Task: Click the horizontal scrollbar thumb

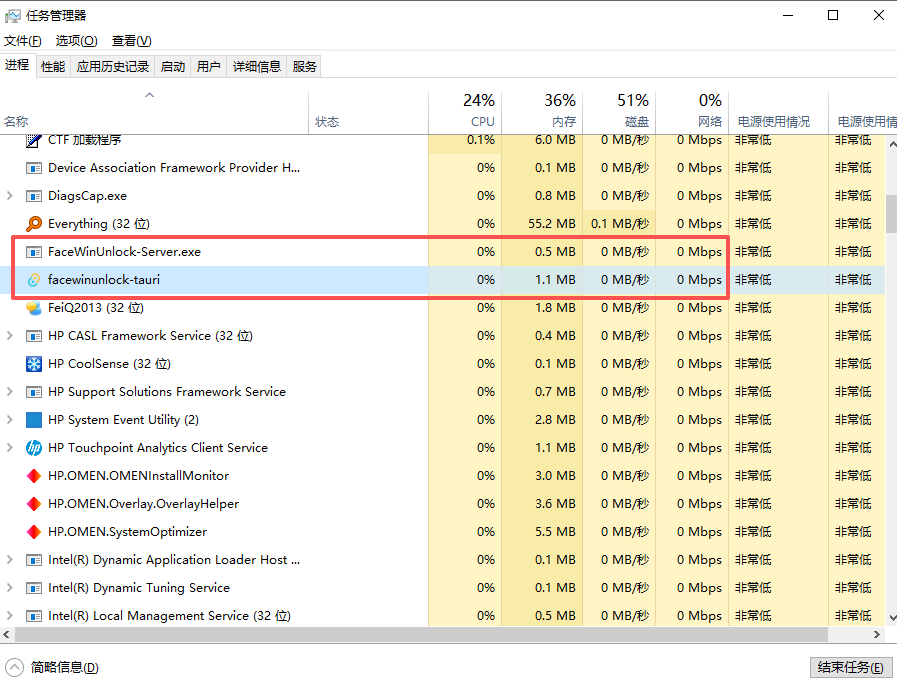Action: click(x=421, y=634)
